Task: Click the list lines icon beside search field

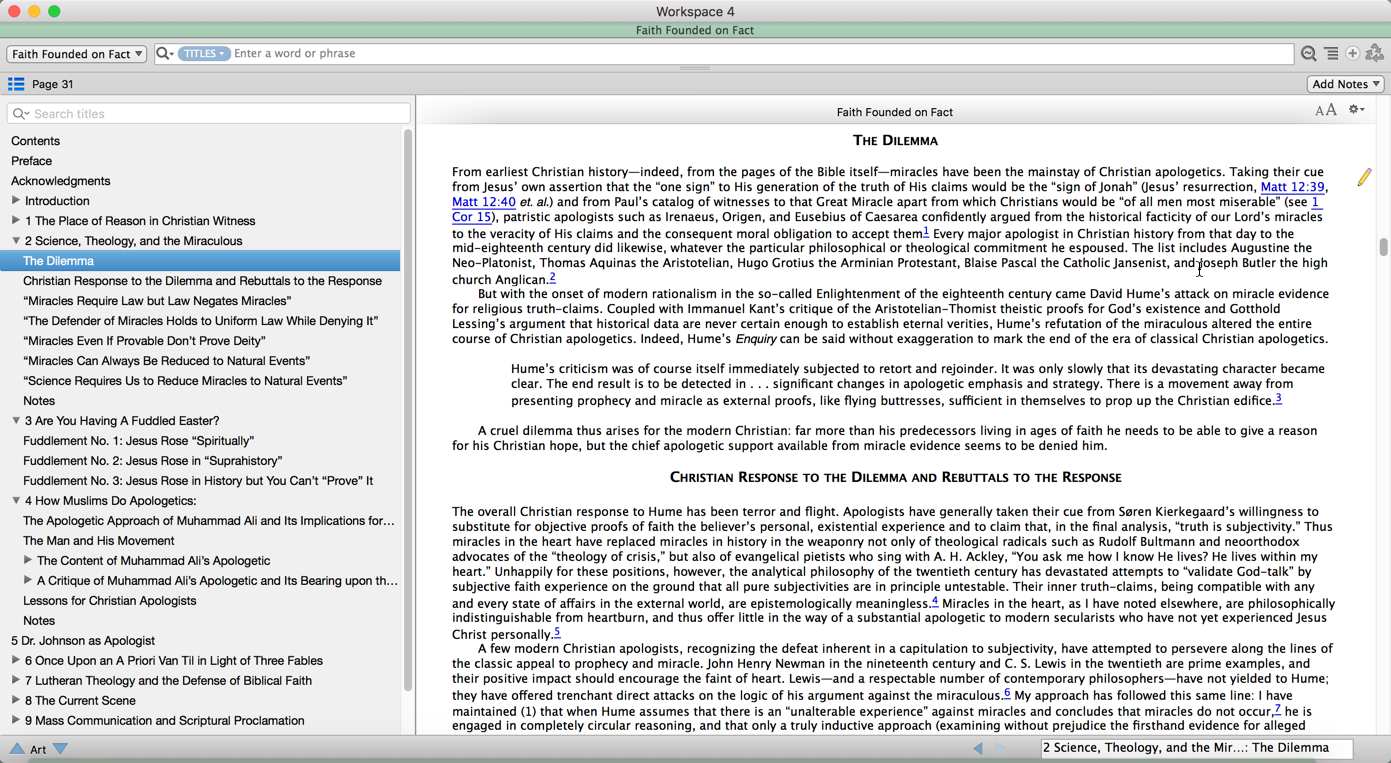Action: [1331, 54]
